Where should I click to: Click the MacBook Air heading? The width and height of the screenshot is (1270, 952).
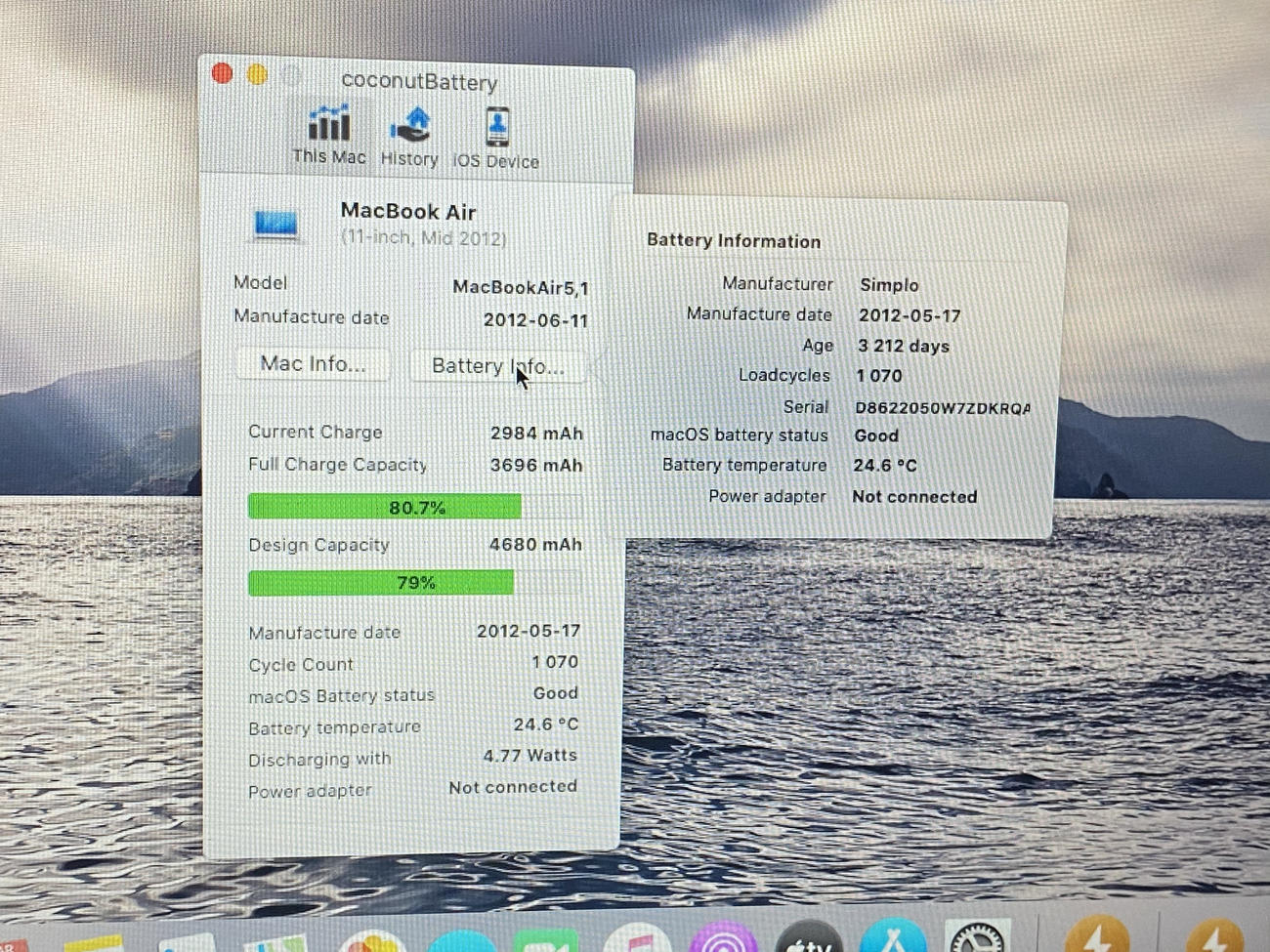408,211
